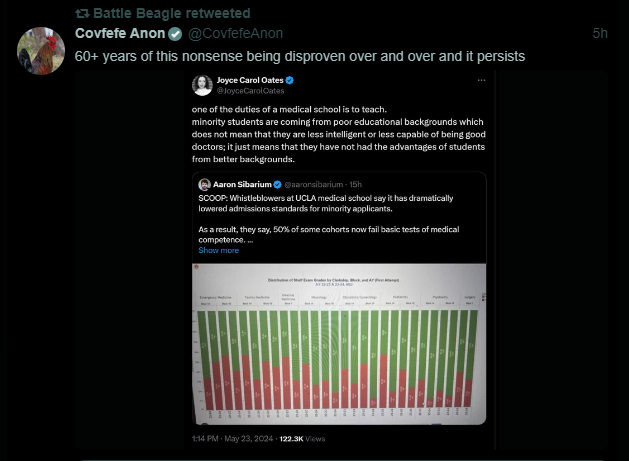Image resolution: width=629 pixels, height=461 pixels.
Task: Click the 122.3K Views count
Action: (x=302, y=438)
